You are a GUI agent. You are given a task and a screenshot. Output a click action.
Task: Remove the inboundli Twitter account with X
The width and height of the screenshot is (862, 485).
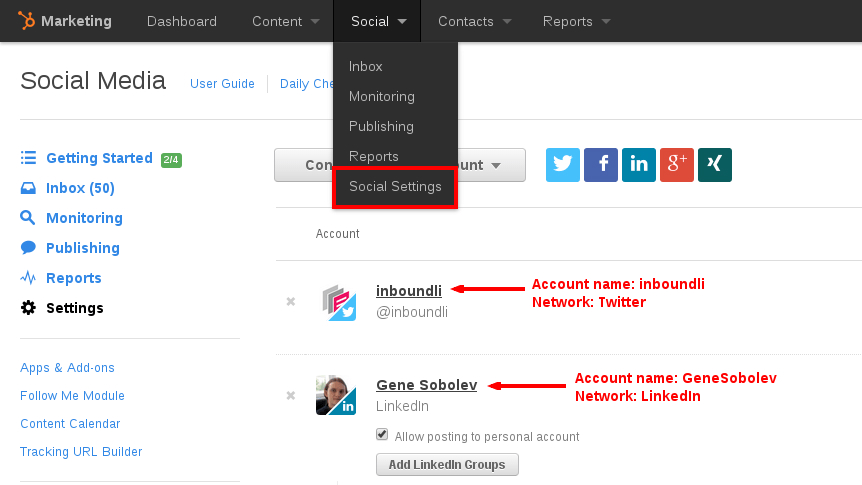click(291, 301)
